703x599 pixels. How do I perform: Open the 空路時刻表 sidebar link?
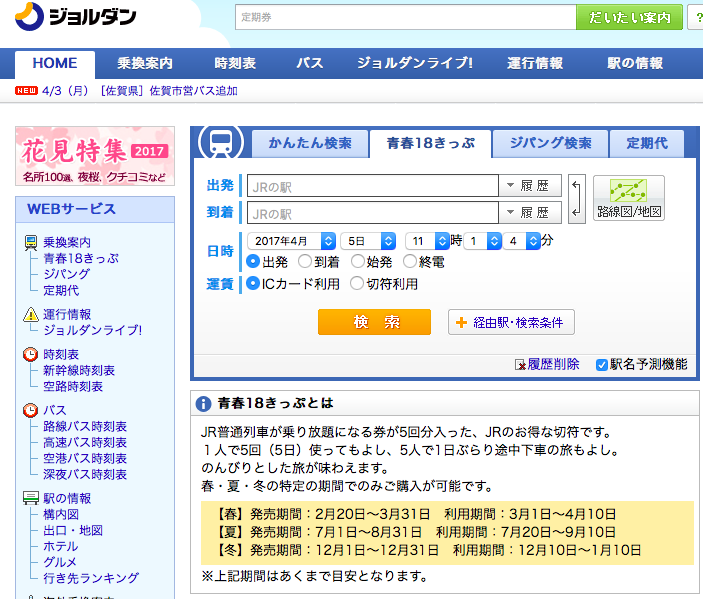click(73, 386)
